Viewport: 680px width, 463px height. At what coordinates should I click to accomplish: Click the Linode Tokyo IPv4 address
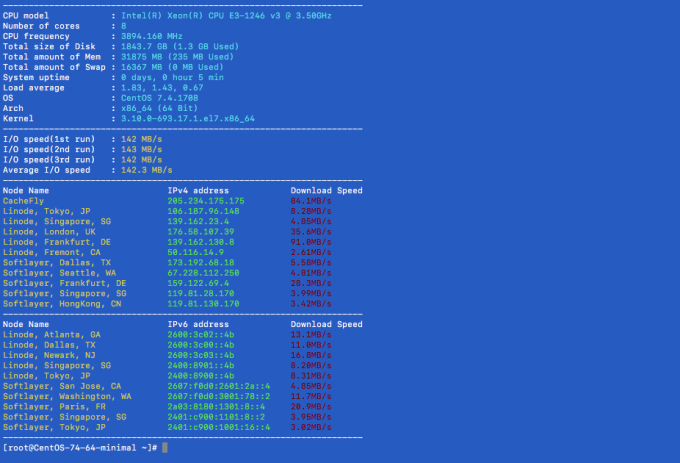pyautogui.click(x=203, y=211)
